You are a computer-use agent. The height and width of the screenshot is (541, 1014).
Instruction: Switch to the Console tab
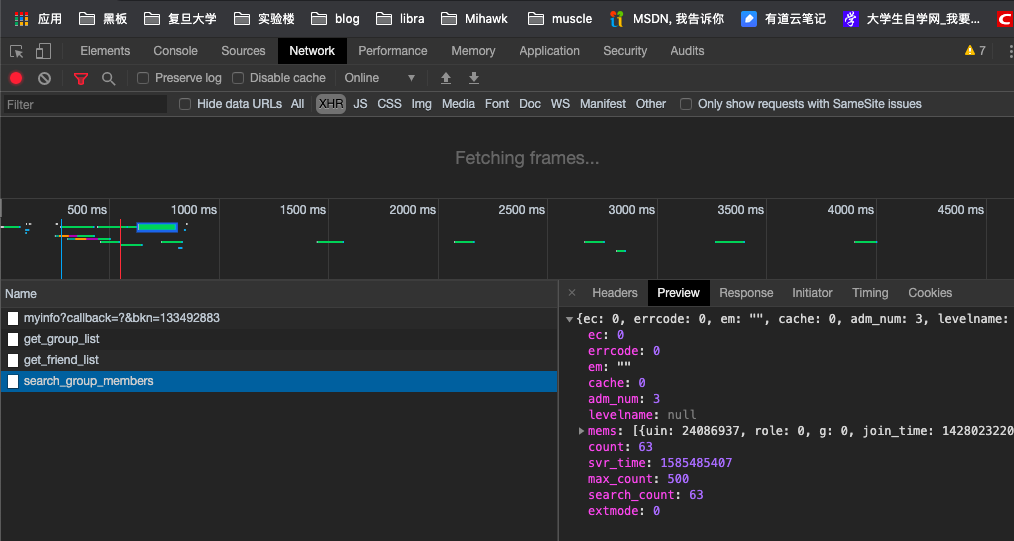coord(175,51)
